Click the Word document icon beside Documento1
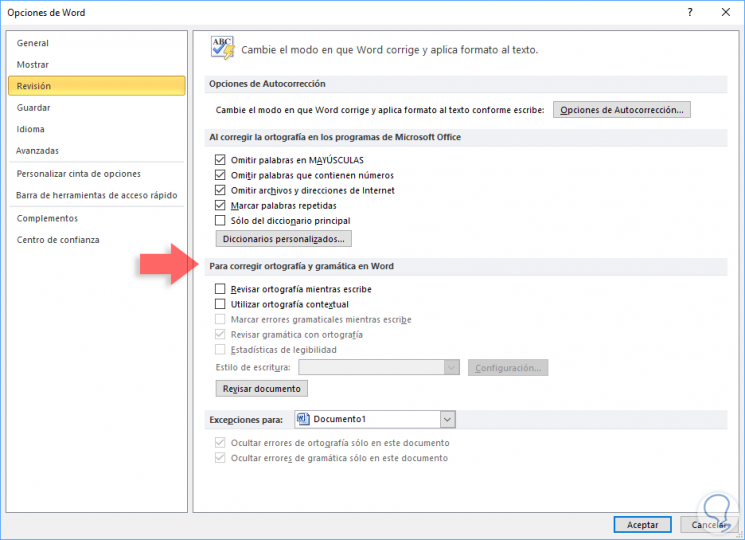The width and height of the screenshot is (745, 540). coord(303,419)
